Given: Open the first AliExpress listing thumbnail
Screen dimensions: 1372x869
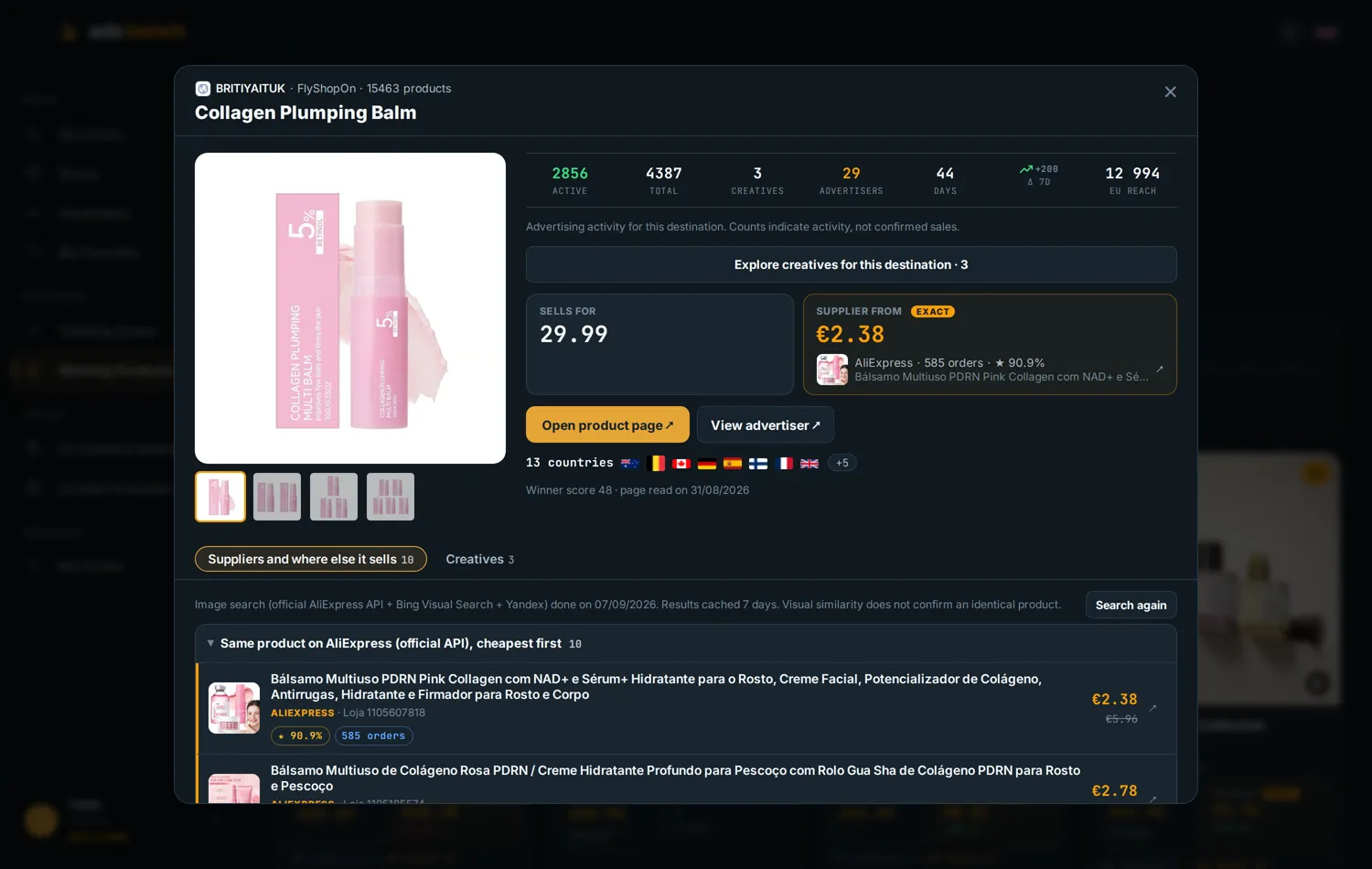Looking at the screenshot, I should [x=234, y=708].
